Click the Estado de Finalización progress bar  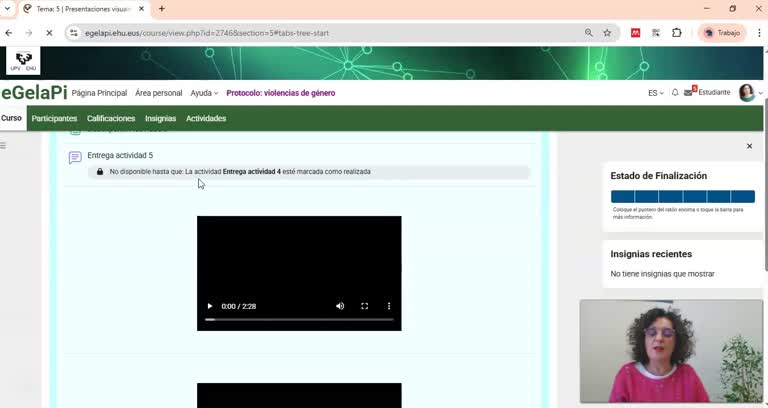[682, 197]
